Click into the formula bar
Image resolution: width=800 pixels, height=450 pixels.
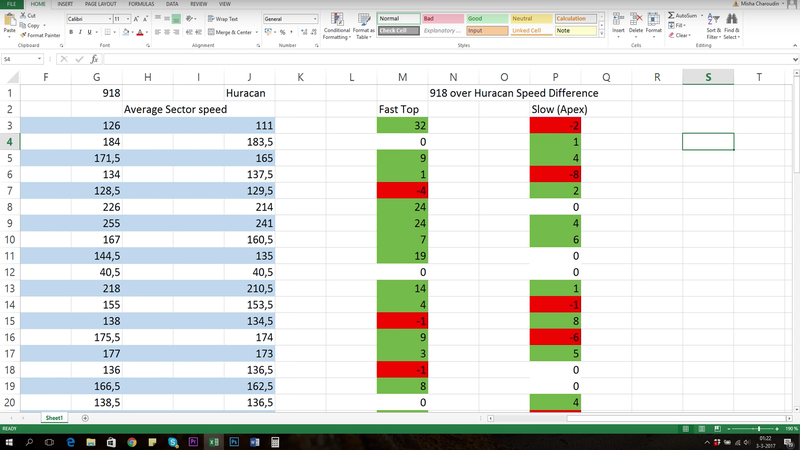[x=448, y=59]
